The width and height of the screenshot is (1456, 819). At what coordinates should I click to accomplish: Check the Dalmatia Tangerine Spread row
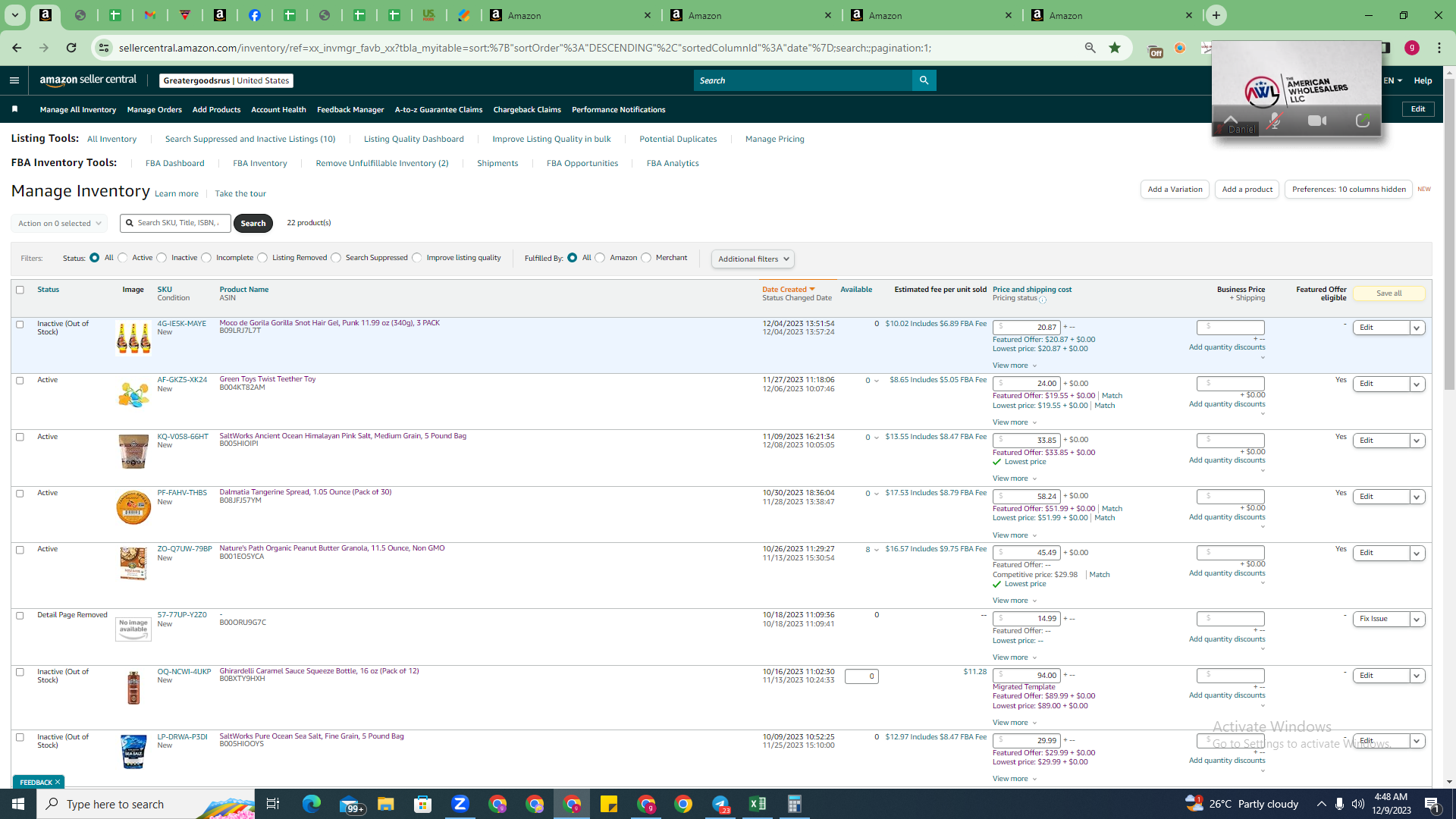pos(20,494)
